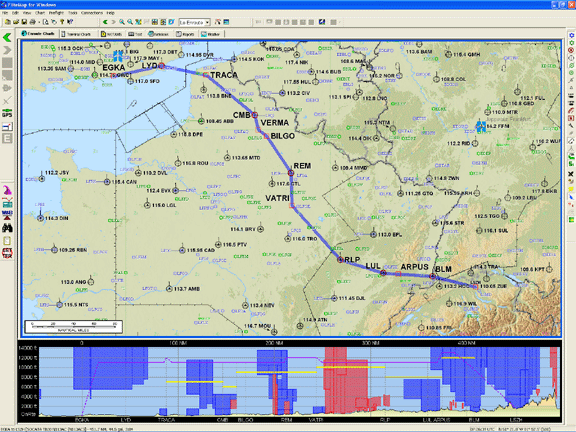Click the print icon in toolbar
The height and width of the screenshot is (432, 576).
pos(32,22)
